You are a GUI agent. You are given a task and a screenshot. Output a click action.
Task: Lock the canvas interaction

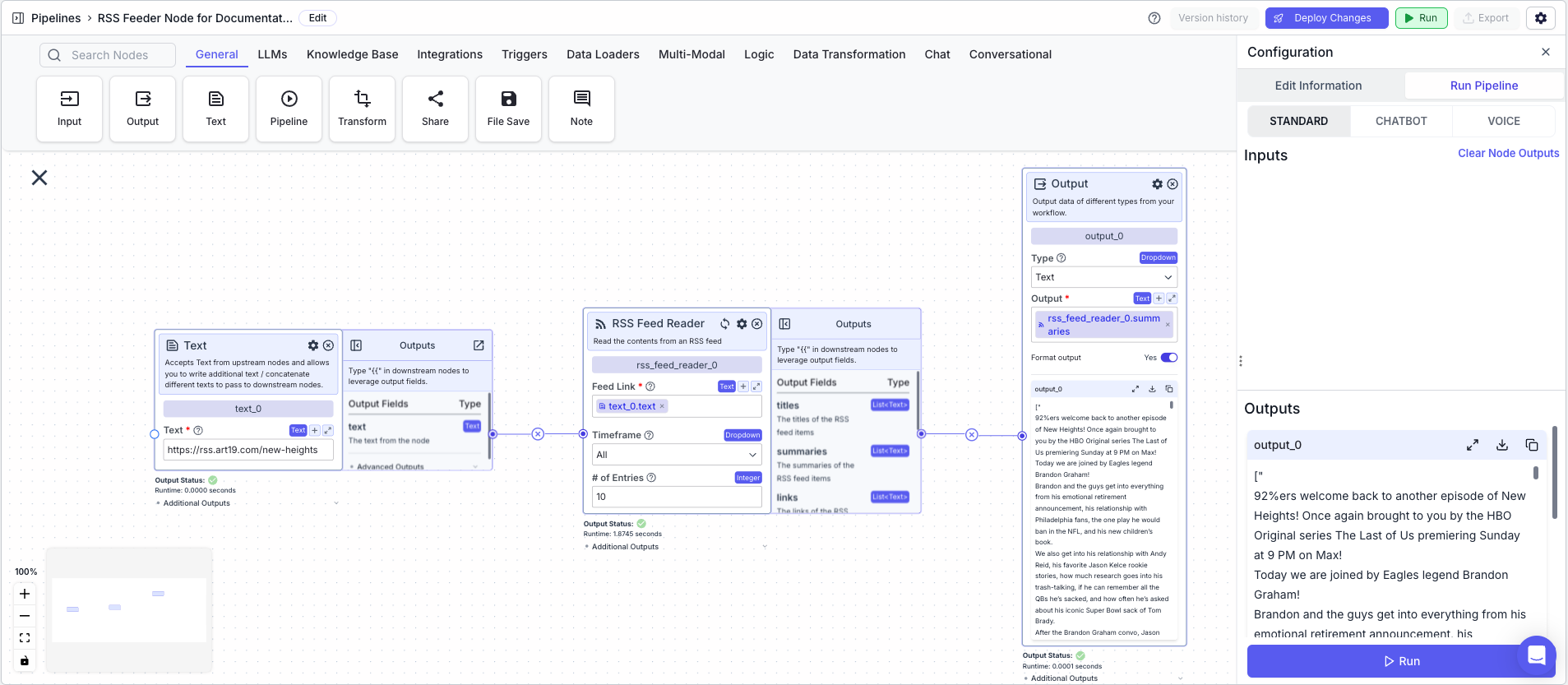click(25, 660)
